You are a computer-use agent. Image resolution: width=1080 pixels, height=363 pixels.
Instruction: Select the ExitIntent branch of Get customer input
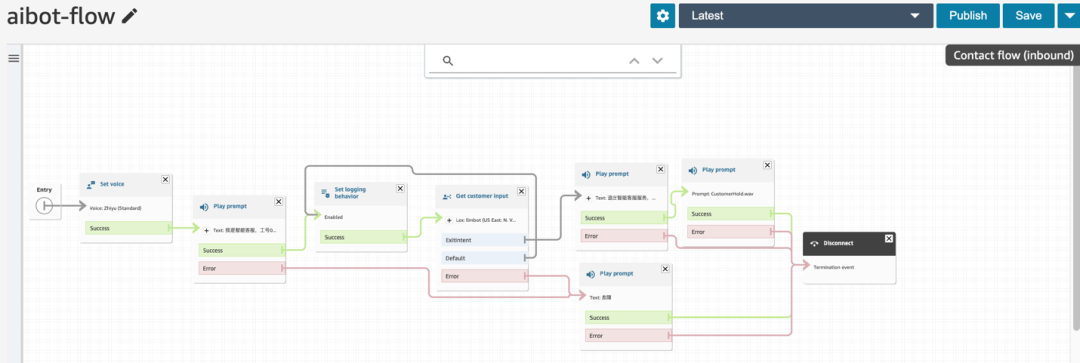pyautogui.click(x=484, y=240)
